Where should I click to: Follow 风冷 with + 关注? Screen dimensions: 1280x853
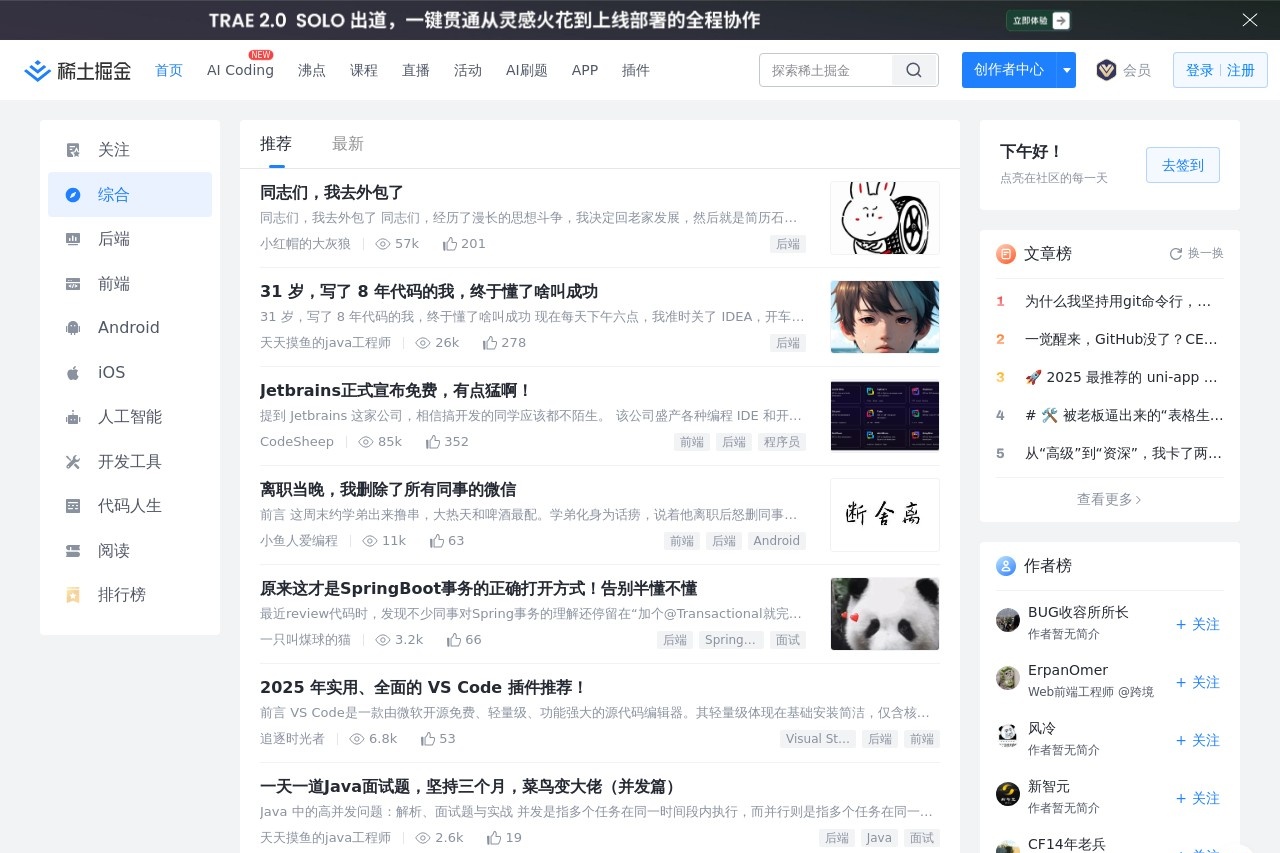click(x=1198, y=740)
